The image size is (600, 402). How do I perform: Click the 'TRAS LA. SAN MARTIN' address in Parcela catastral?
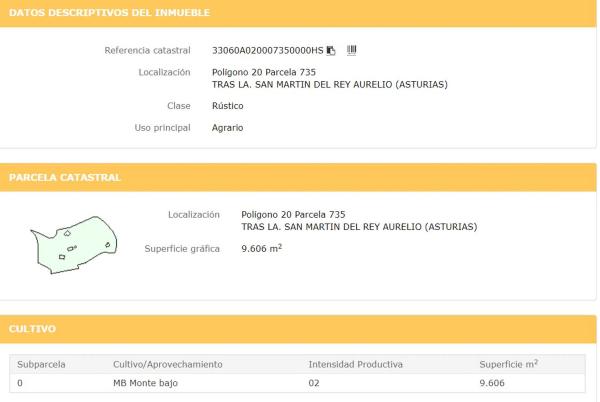tap(359, 226)
